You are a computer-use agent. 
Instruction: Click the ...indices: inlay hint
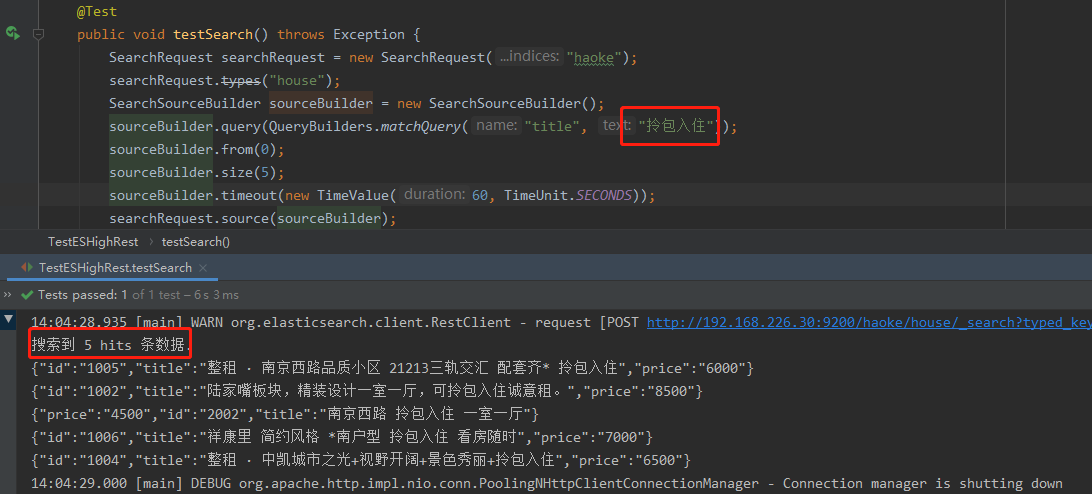530,56
